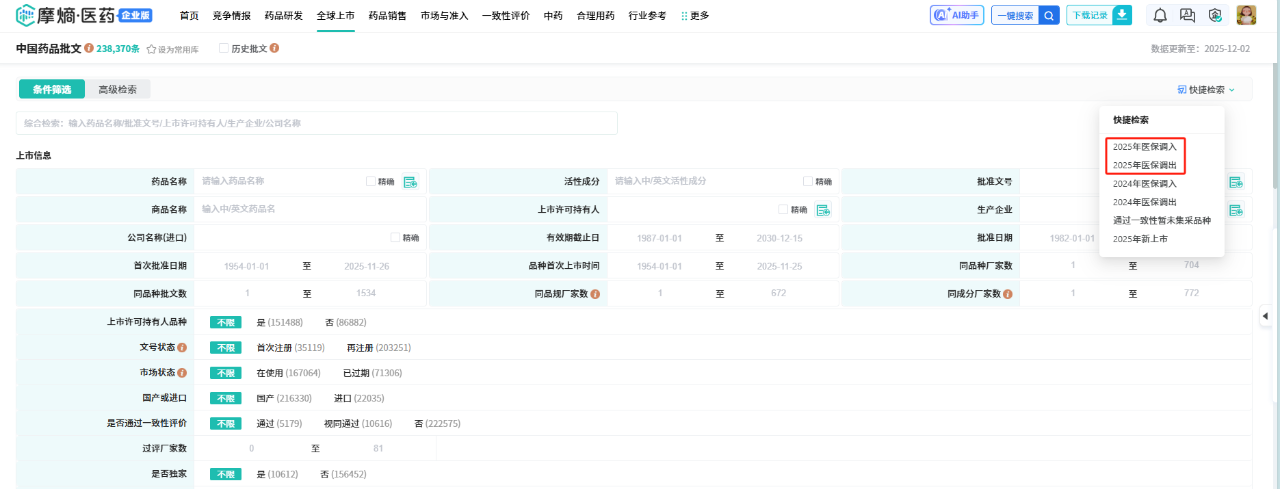Click the blue search magnifier icon
Image resolution: width=1280 pixels, height=489 pixels.
tap(1049, 15)
